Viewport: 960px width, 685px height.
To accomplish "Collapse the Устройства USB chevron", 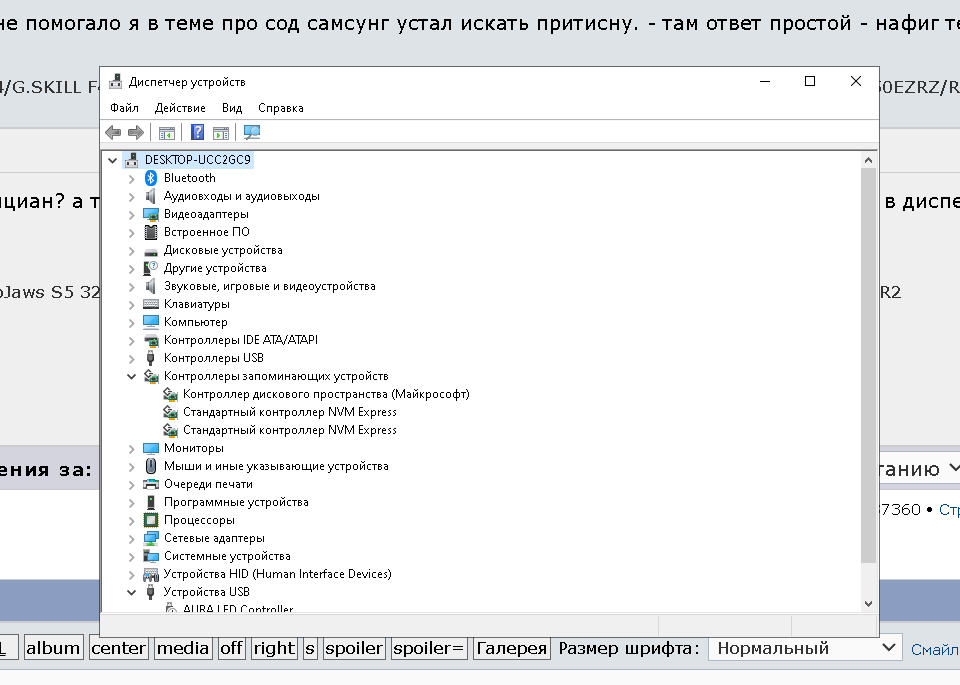I will 132,592.
